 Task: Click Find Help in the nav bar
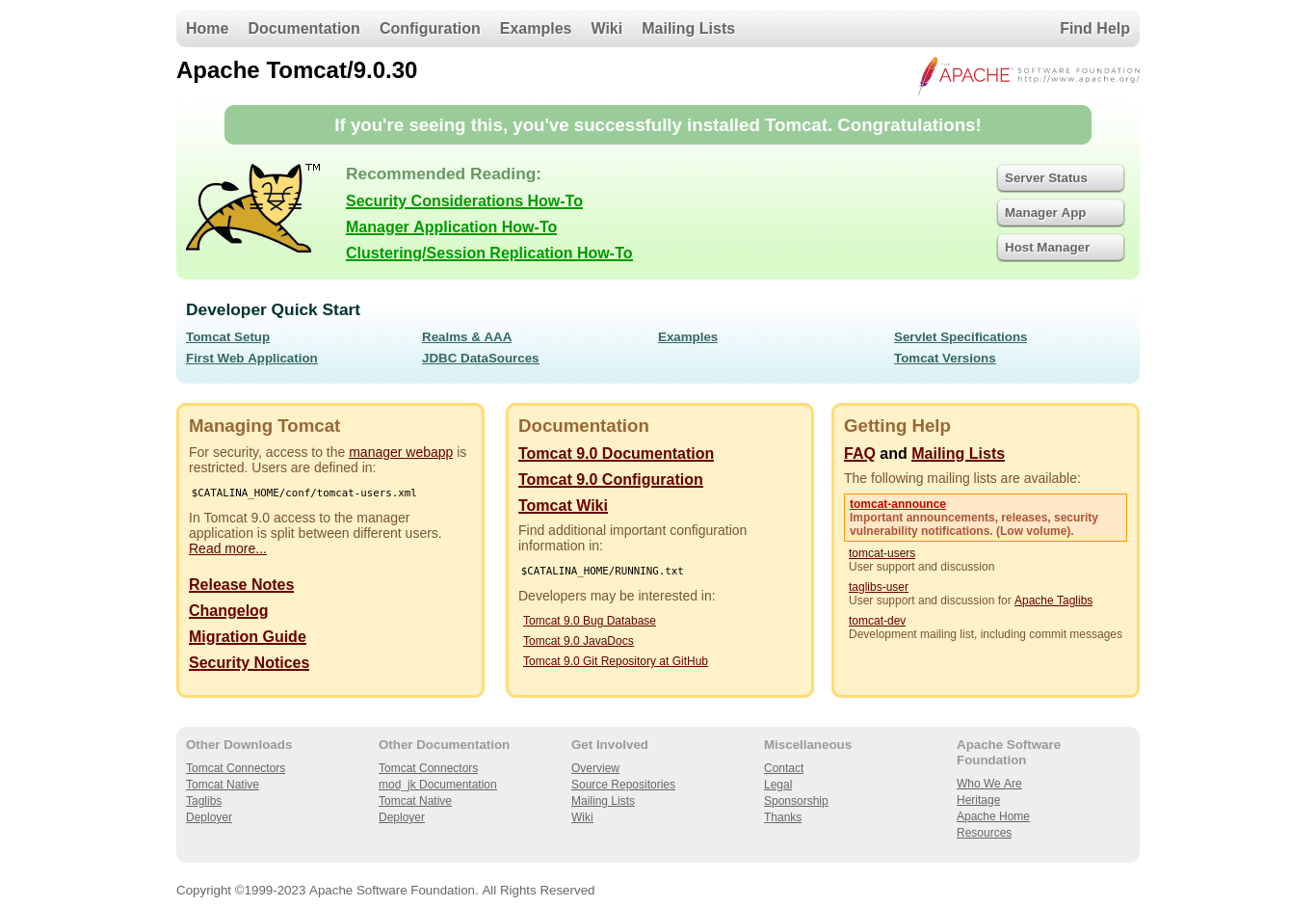[x=1094, y=29]
